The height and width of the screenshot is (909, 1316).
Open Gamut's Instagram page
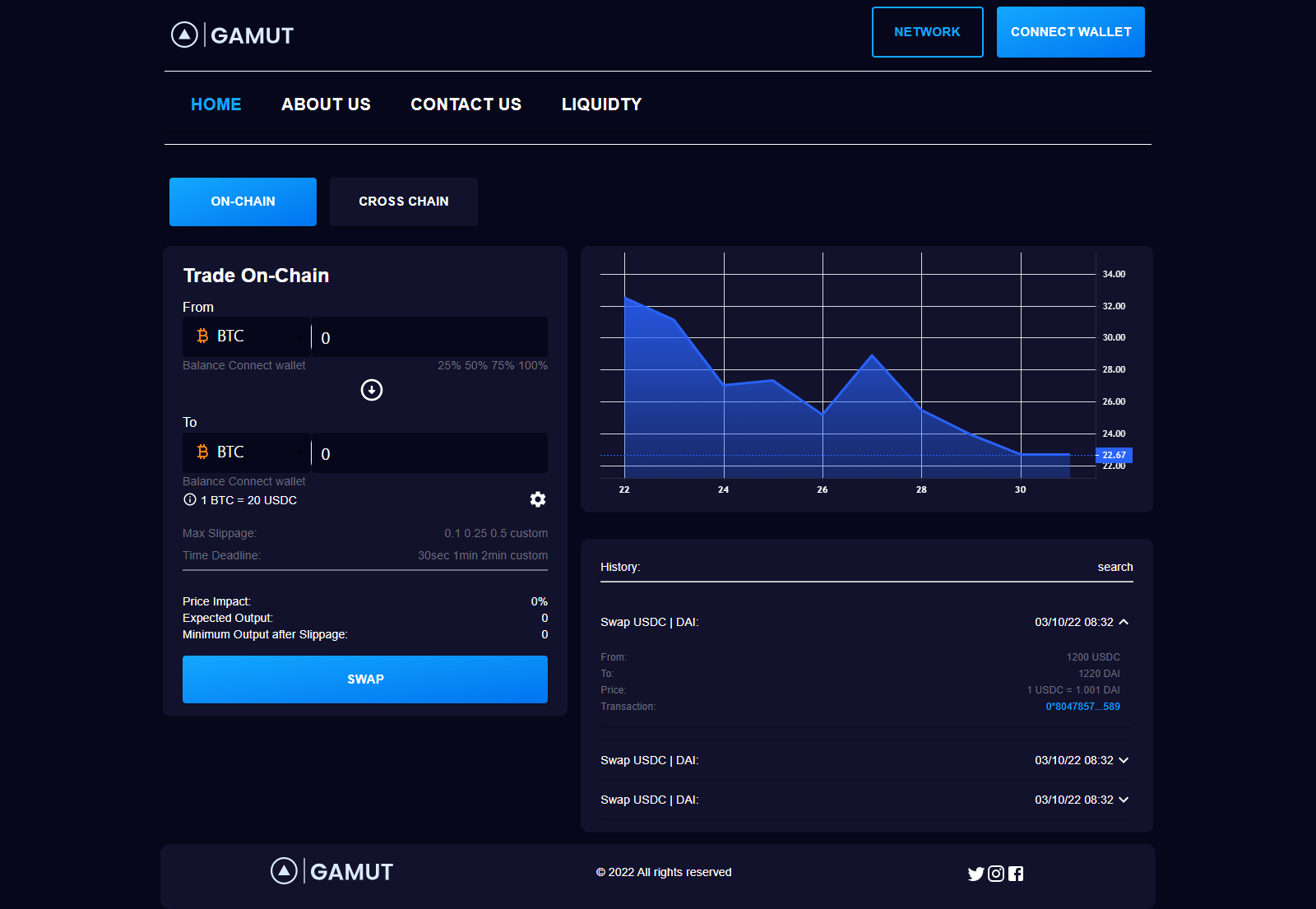click(x=996, y=874)
